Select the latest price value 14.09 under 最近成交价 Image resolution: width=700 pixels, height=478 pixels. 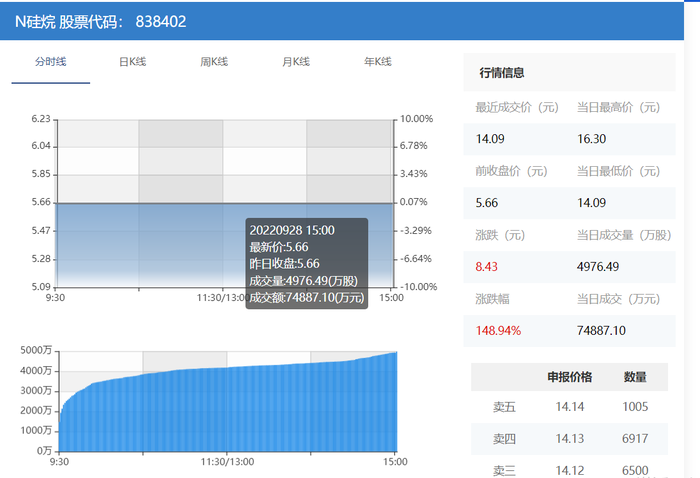[490, 139]
